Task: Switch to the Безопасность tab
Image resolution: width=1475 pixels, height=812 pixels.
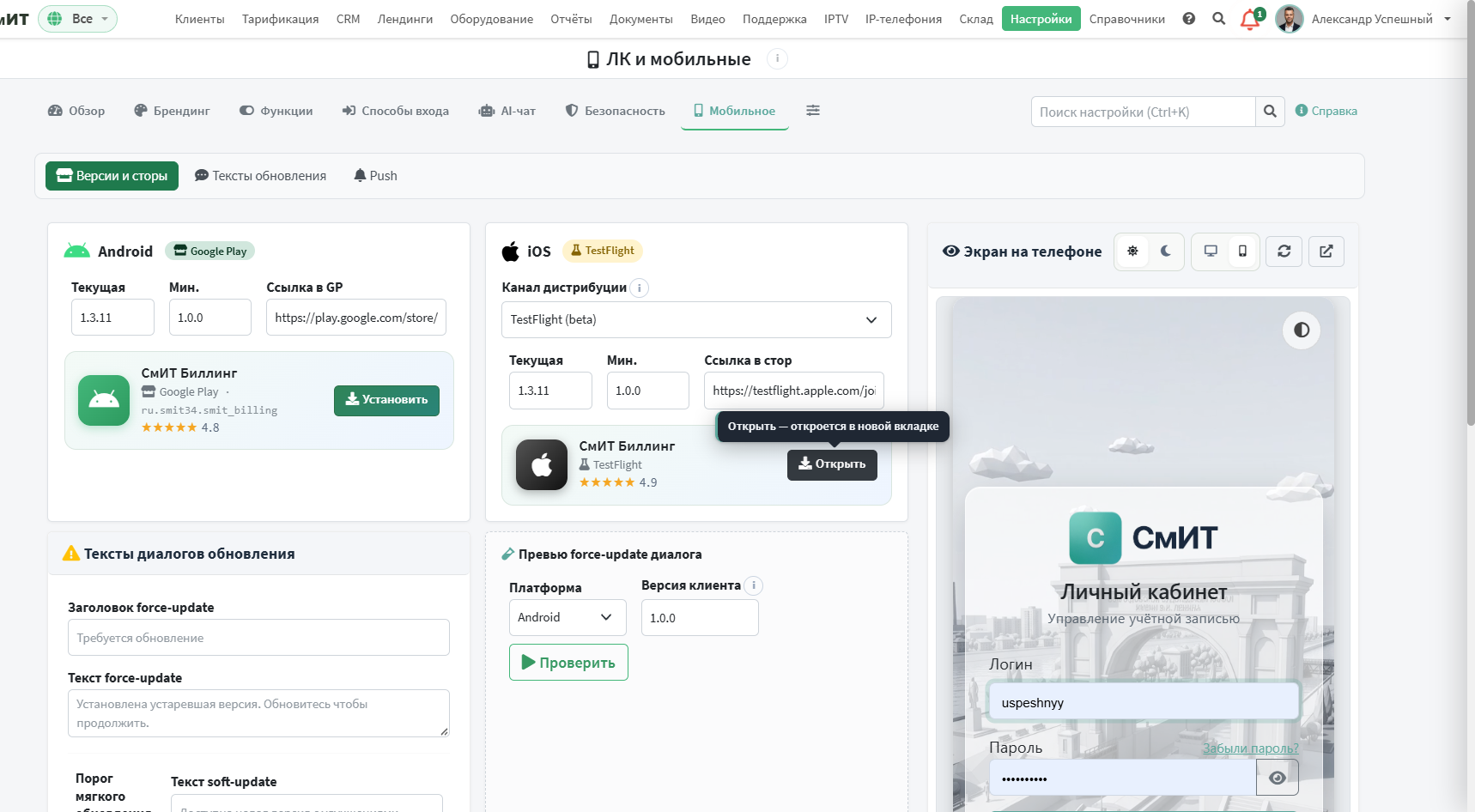Action: 615,111
